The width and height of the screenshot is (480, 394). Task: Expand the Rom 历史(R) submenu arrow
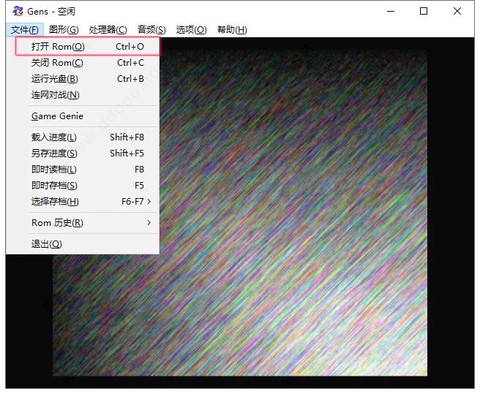[x=149, y=222]
